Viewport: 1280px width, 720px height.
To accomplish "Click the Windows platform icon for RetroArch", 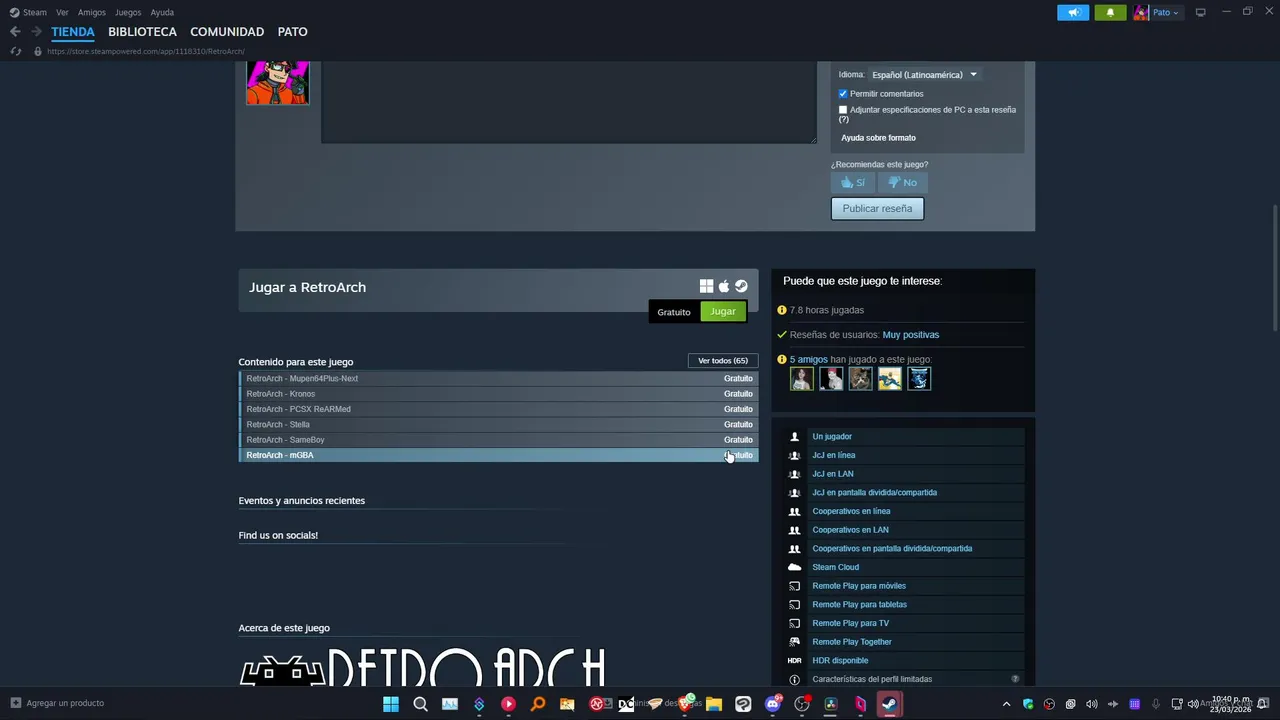I will tap(706, 286).
